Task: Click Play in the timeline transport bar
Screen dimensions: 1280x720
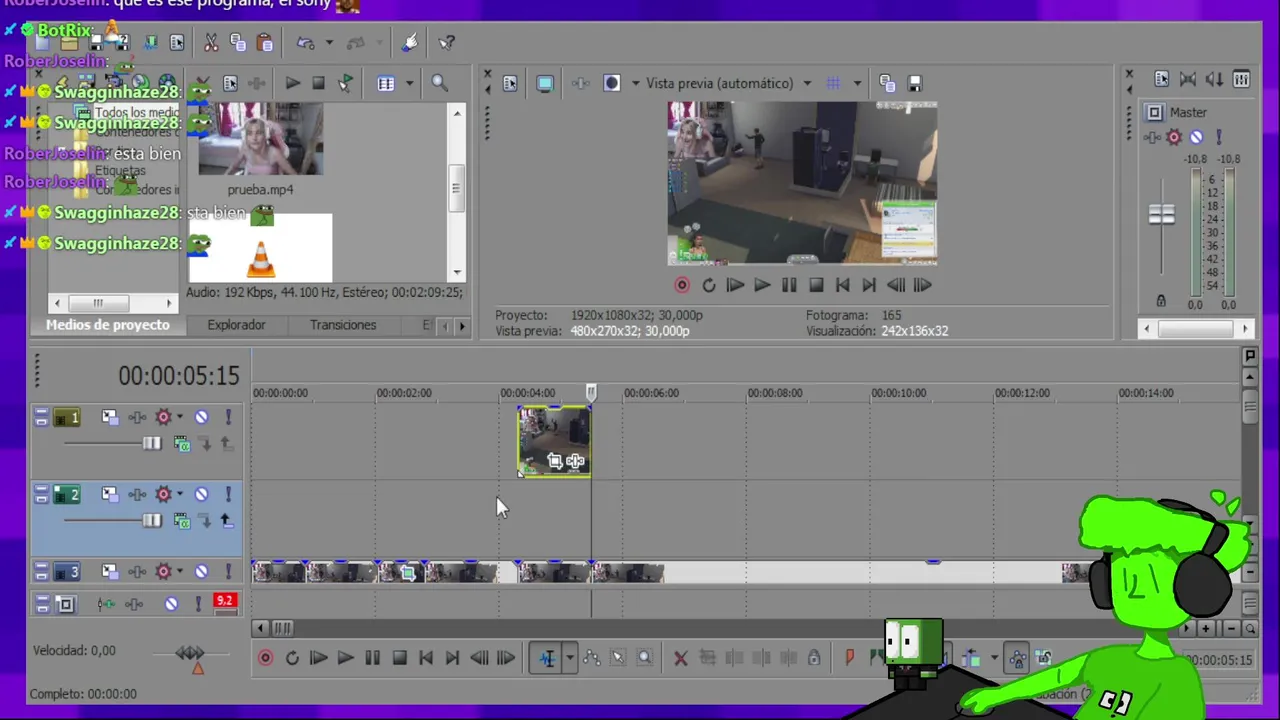Action: [x=345, y=658]
